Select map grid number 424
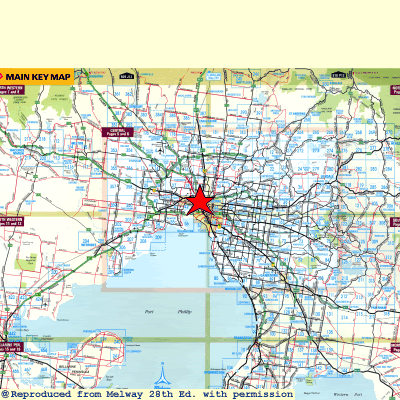The image size is (400, 400). [39, 299]
